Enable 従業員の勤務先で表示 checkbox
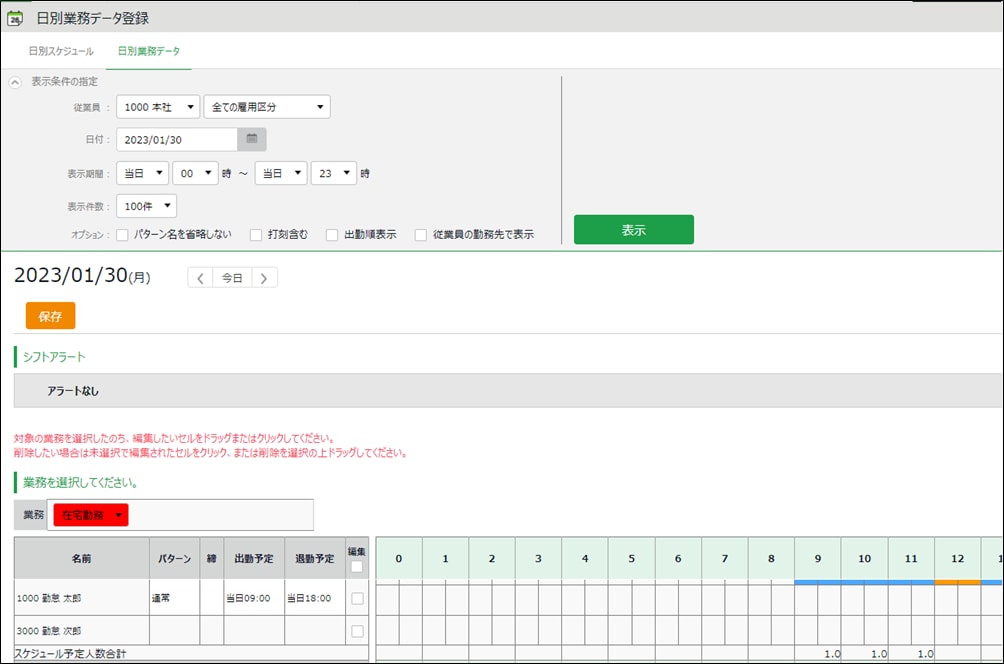This screenshot has height=664, width=1004. point(421,235)
